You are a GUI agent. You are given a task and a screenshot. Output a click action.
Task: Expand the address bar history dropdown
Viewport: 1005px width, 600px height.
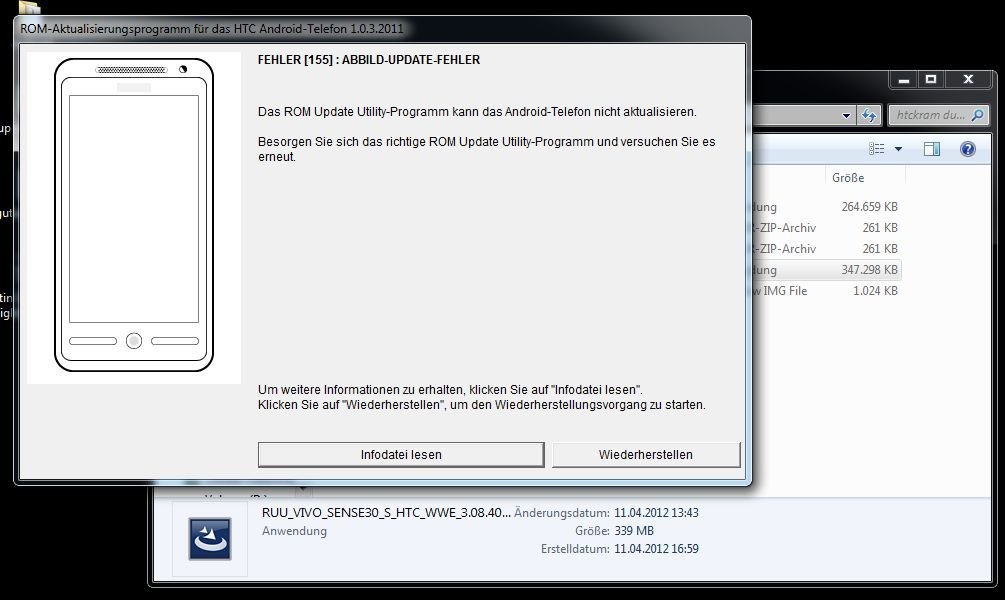point(846,116)
